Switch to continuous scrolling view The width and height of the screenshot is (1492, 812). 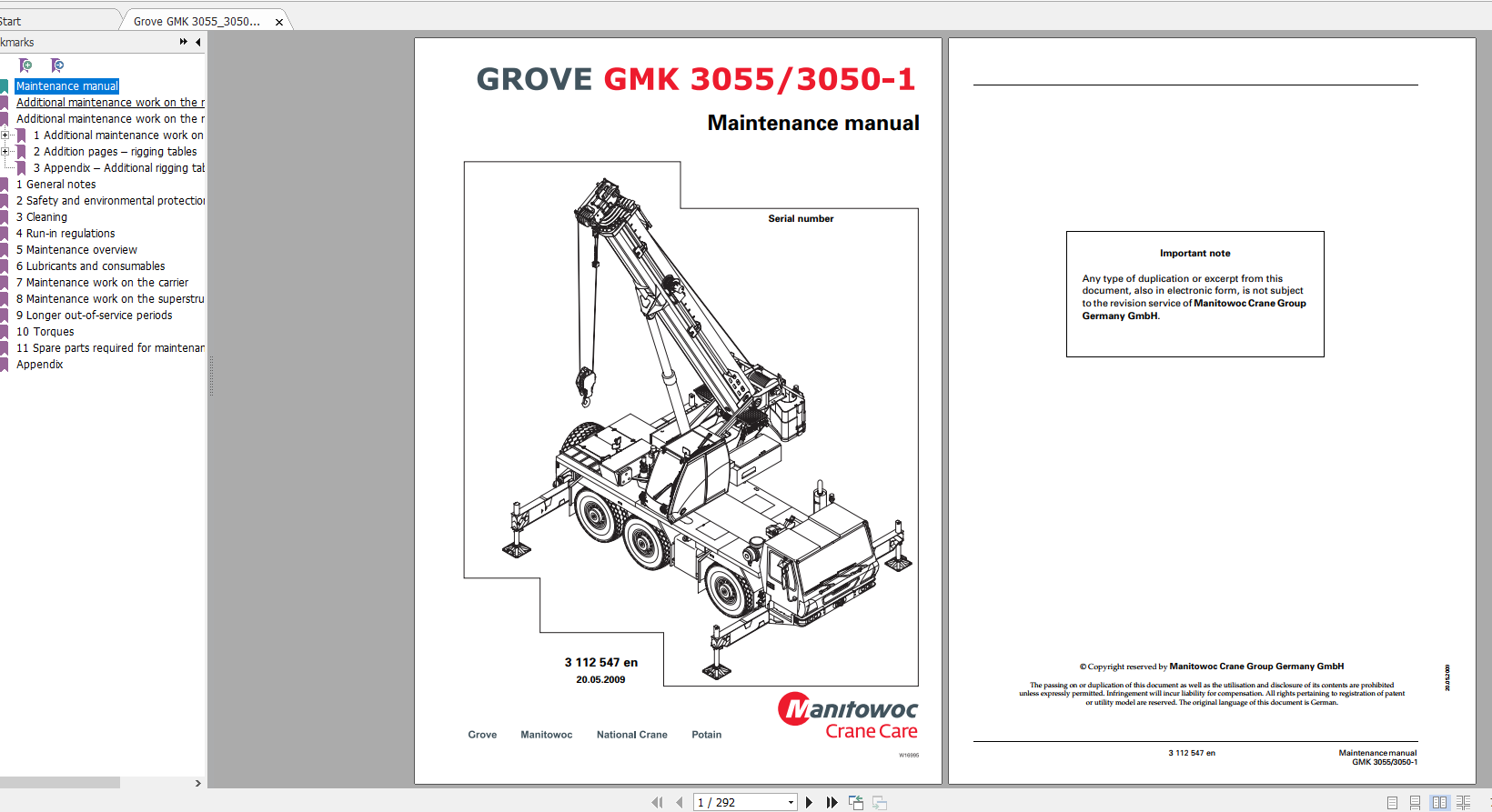point(1415,802)
